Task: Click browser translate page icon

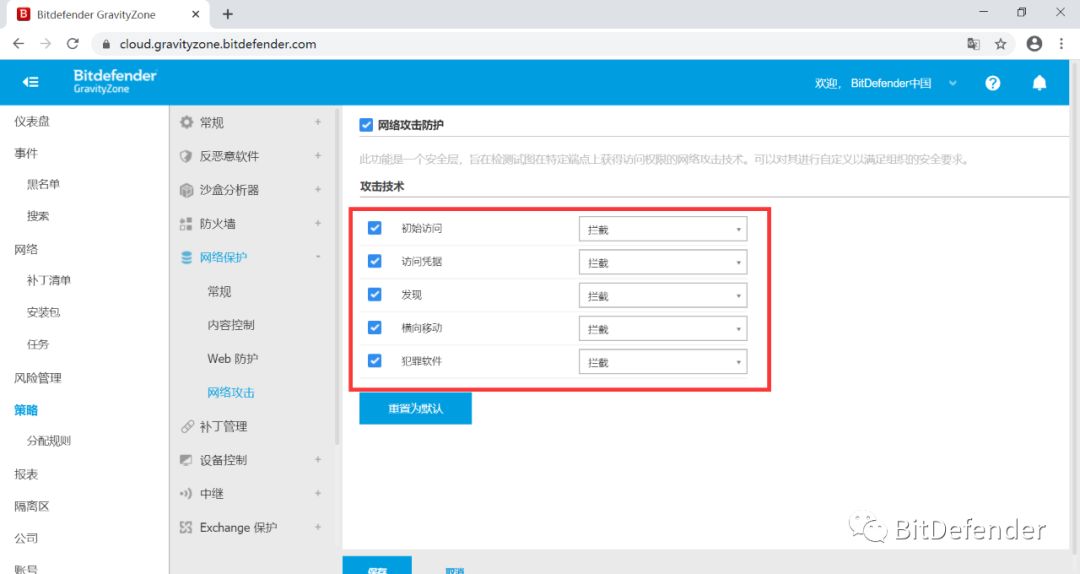Action: point(973,44)
